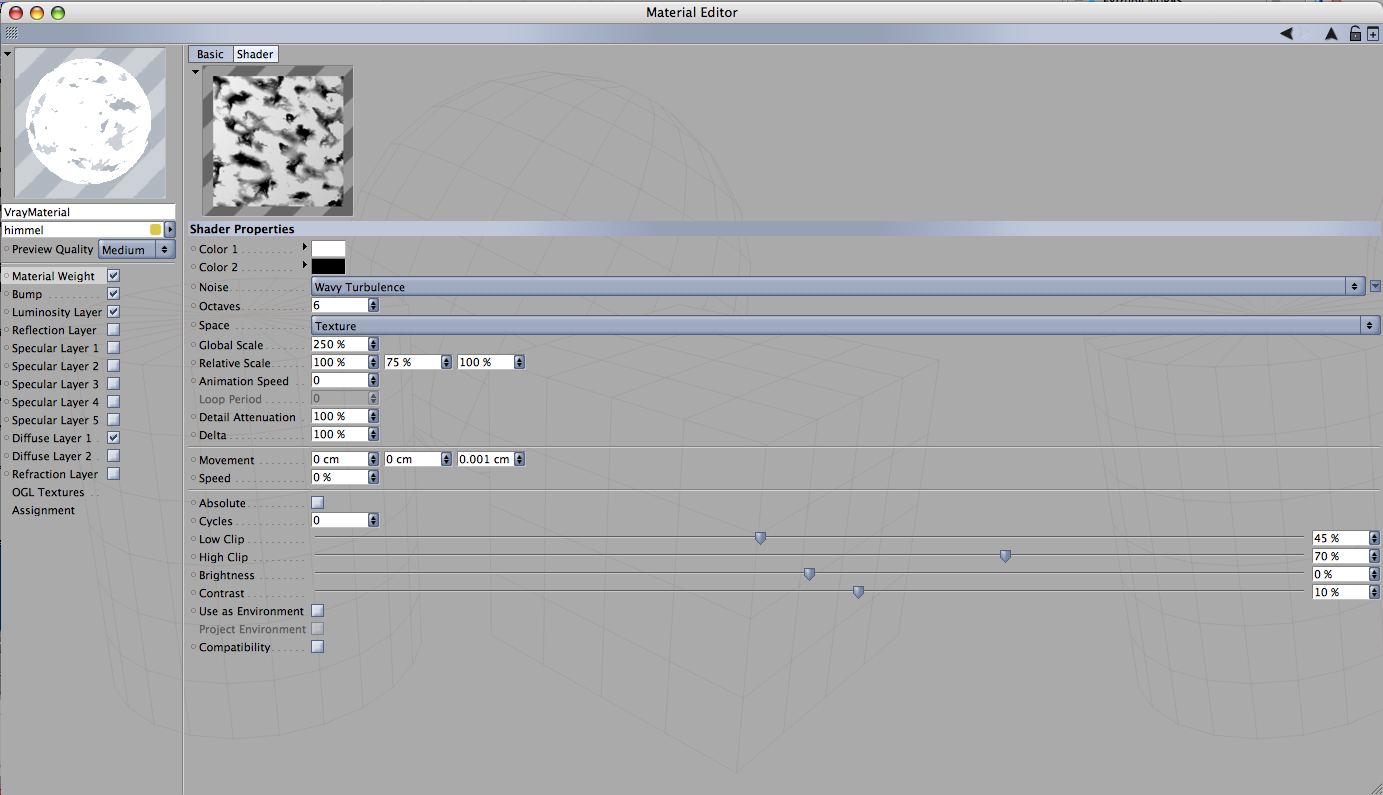Click the Contrast slider handle
This screenshot has width=1383, height=795.
(858, 592)
